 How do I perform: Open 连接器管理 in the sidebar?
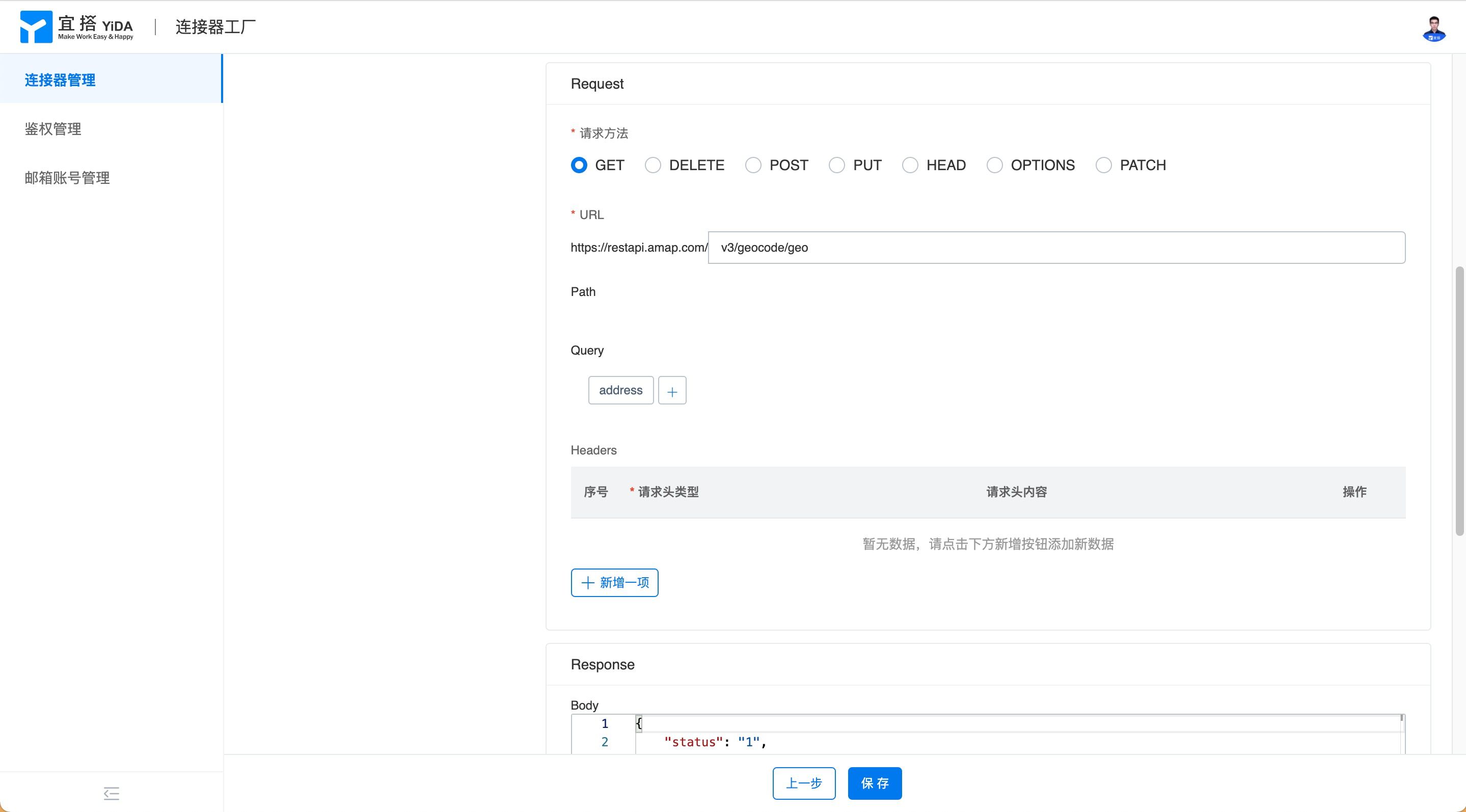tap(111, 79)
